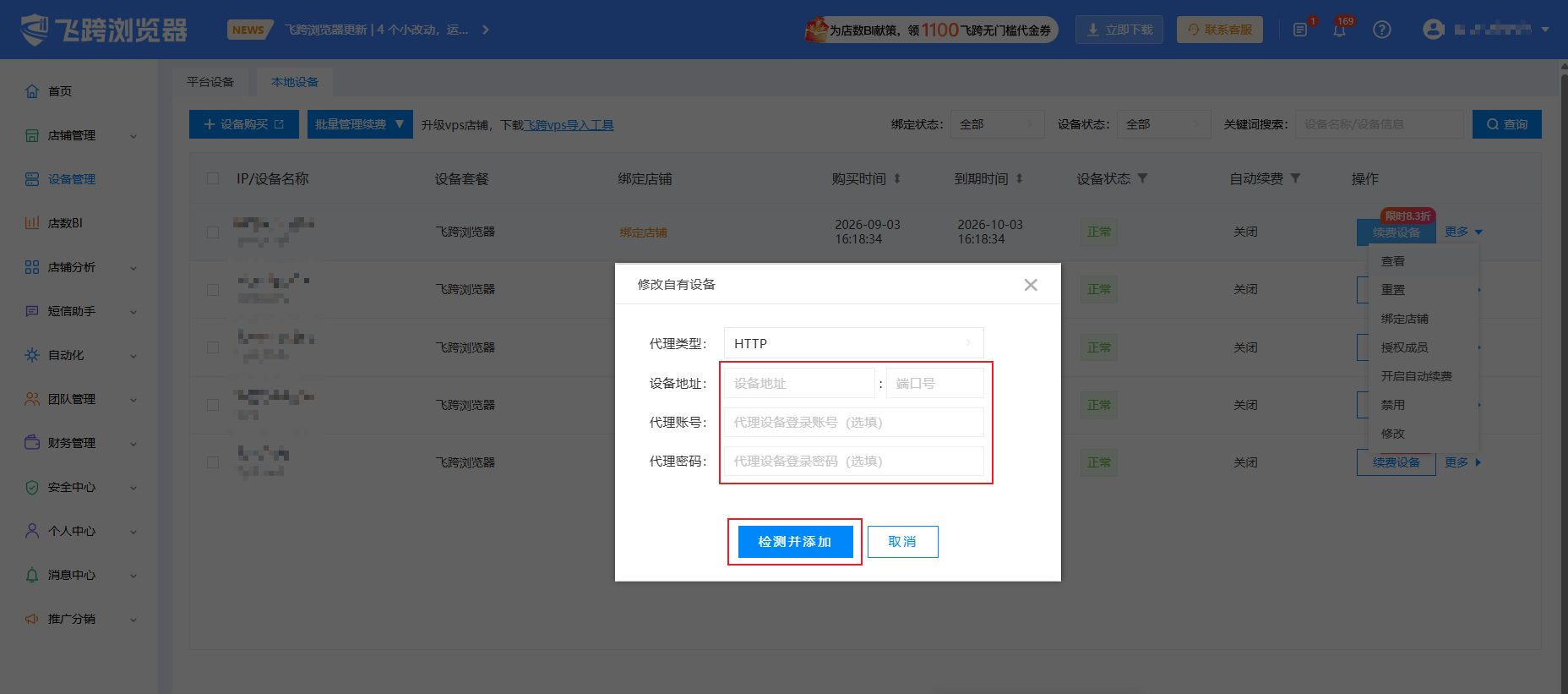
Task: Expand the 店铺分析 sidebar chevron
Action: pyautogui.click(x=133, y=268)
